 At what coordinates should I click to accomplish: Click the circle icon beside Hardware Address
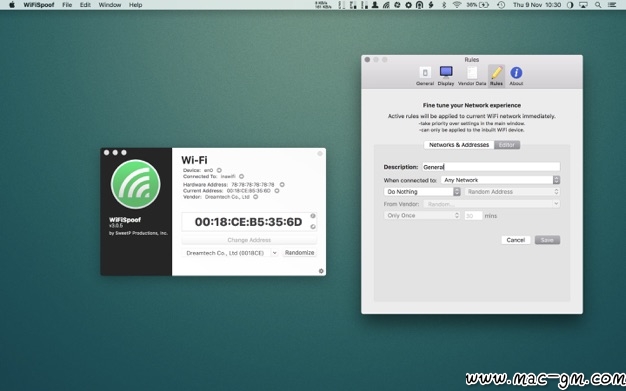[x=282, y=185]
